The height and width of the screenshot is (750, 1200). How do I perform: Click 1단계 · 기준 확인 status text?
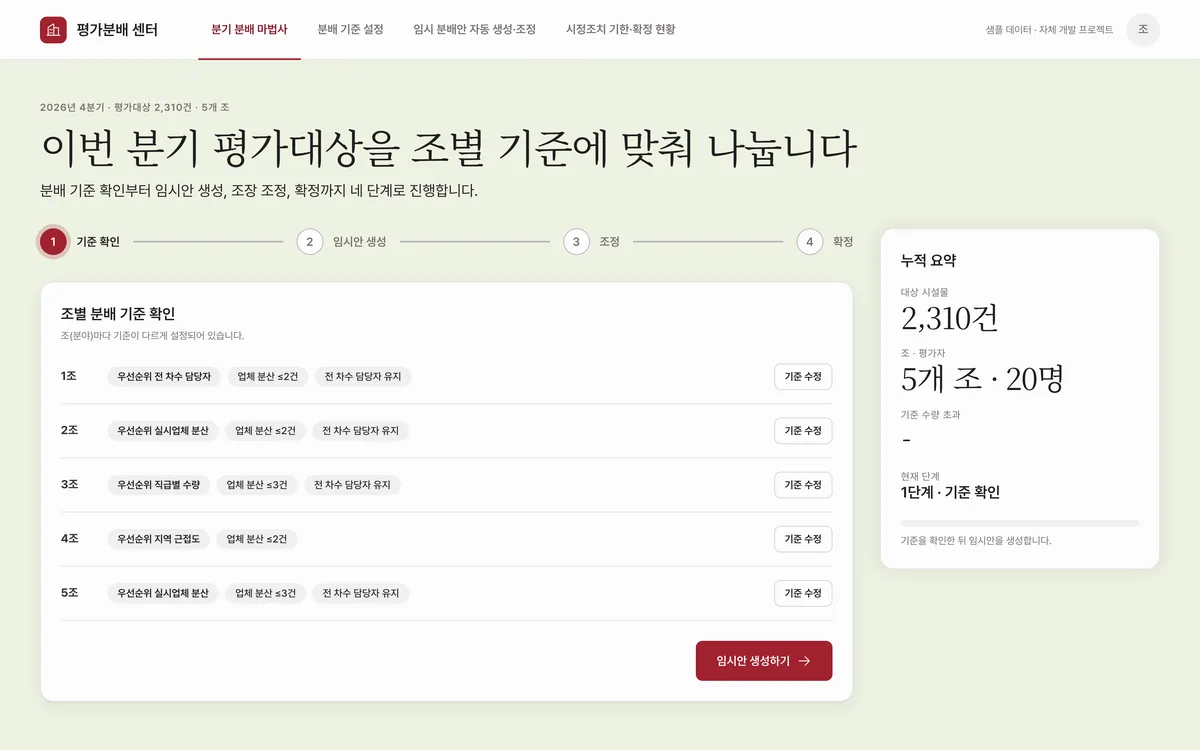pyautogui.click(x=950, y=492)
